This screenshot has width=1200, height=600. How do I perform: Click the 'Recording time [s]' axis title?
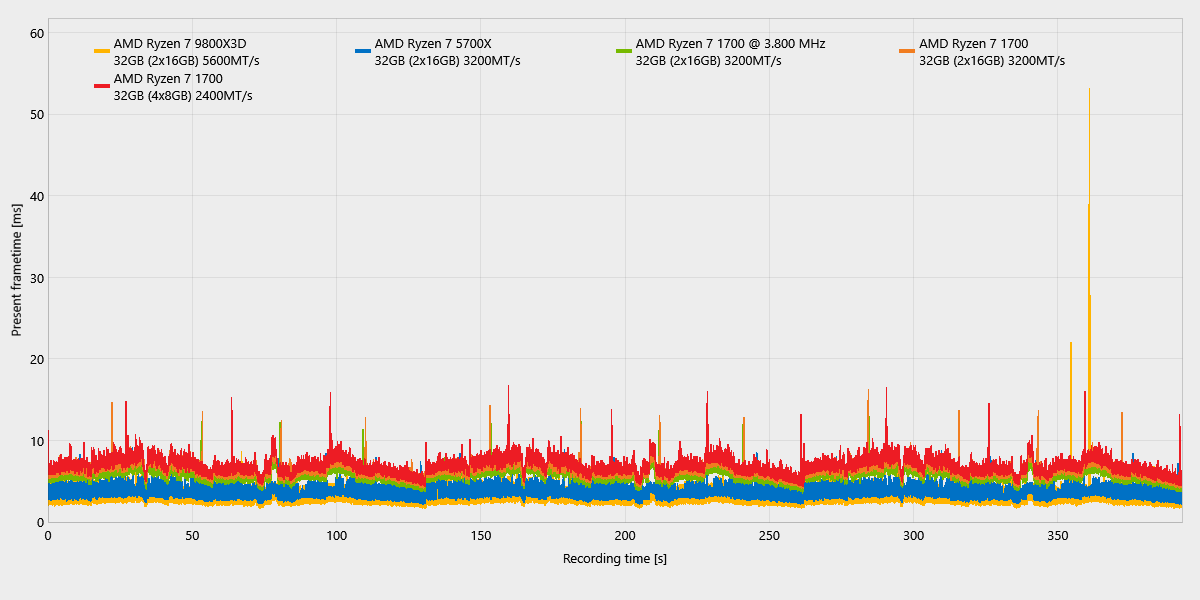tap(615, 559)
